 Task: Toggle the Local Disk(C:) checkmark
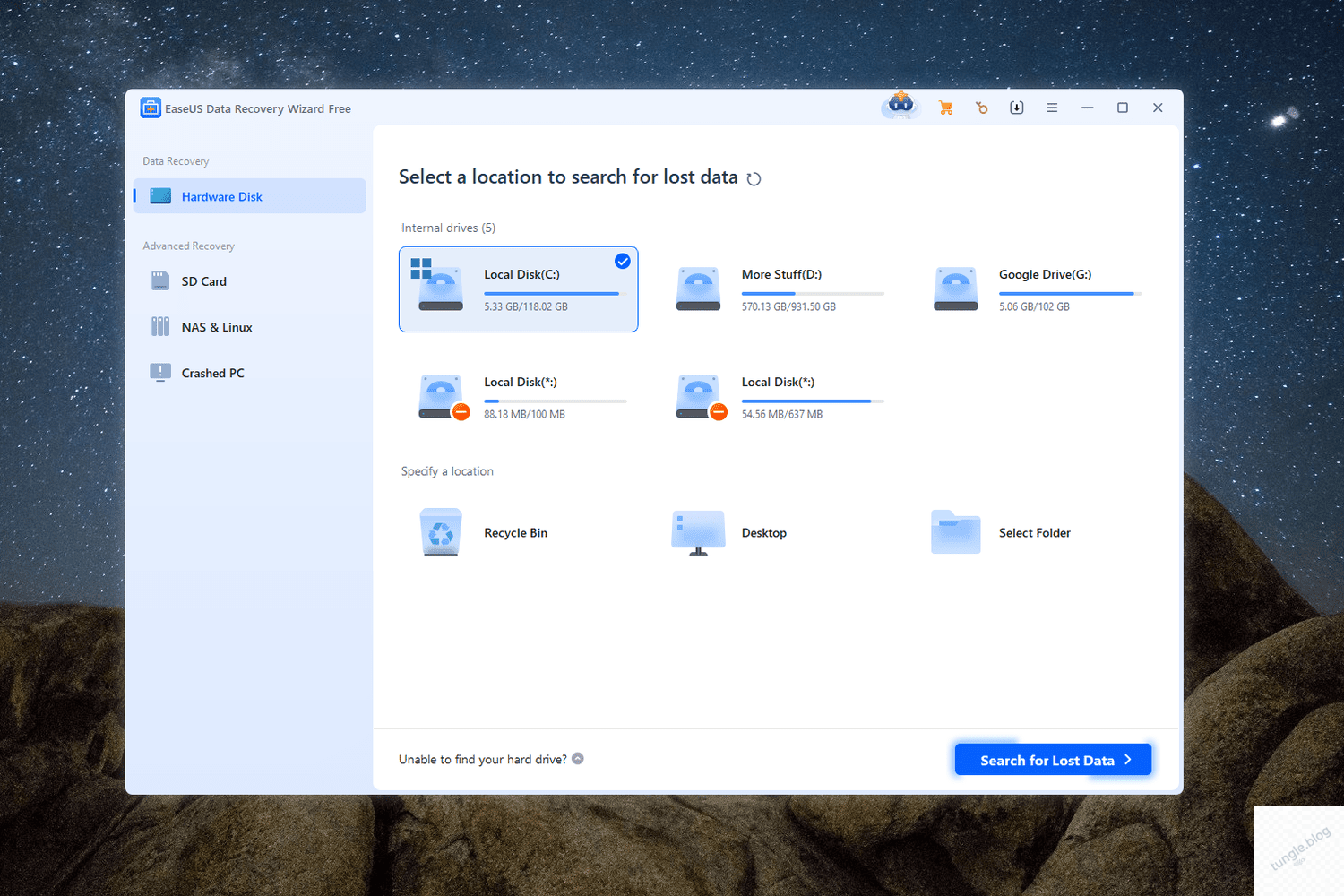pyautogui.click(x=623, y=262)
